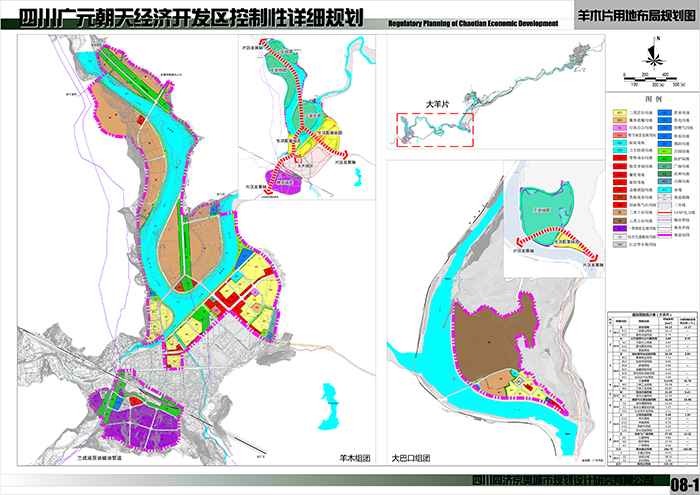Pick the pink 行政办公用地 legend swatch
This screenshot has width=700, height=495.
(x=620, y=128)
